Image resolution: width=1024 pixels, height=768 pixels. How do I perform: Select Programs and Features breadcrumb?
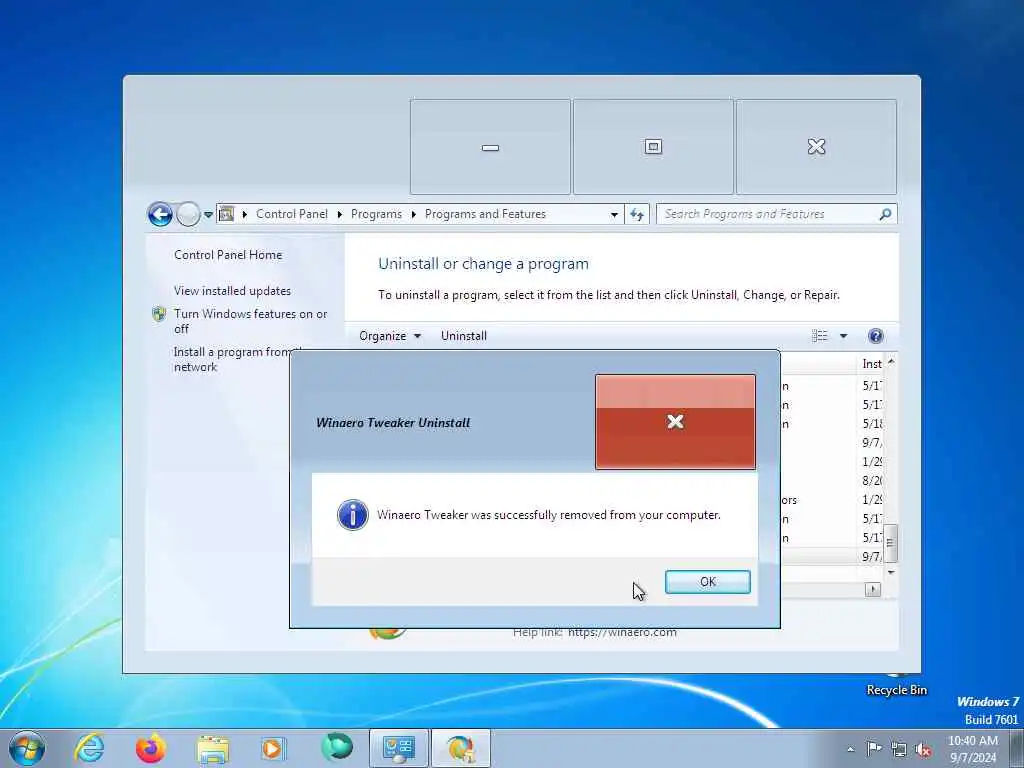(x=485, y=214)
